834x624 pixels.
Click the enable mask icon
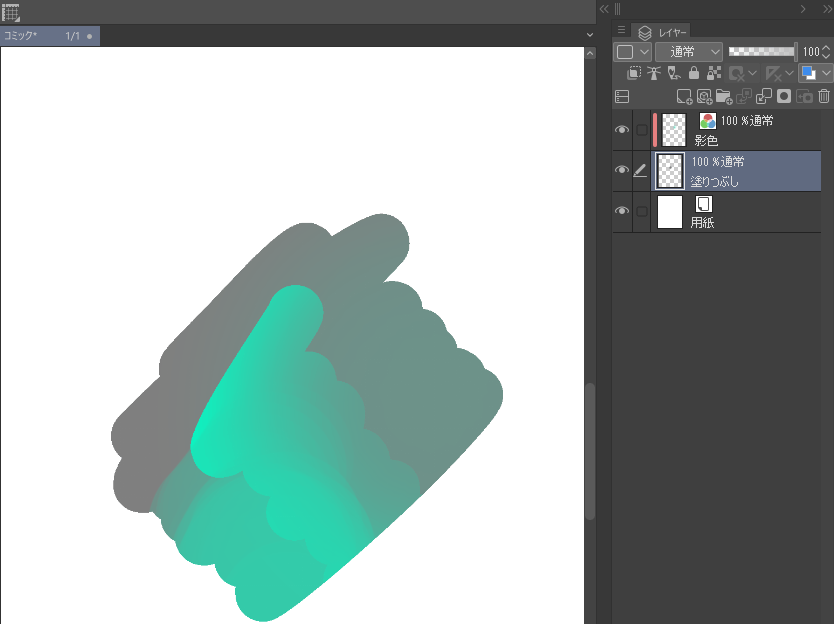point(737,73)
